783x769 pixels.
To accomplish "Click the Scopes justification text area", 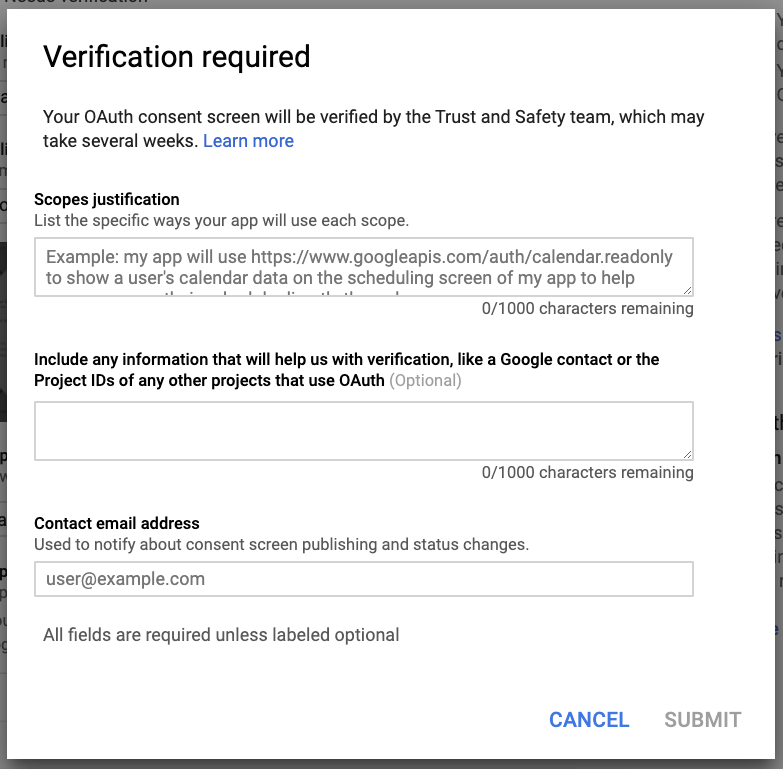I will tap(363, 266).
